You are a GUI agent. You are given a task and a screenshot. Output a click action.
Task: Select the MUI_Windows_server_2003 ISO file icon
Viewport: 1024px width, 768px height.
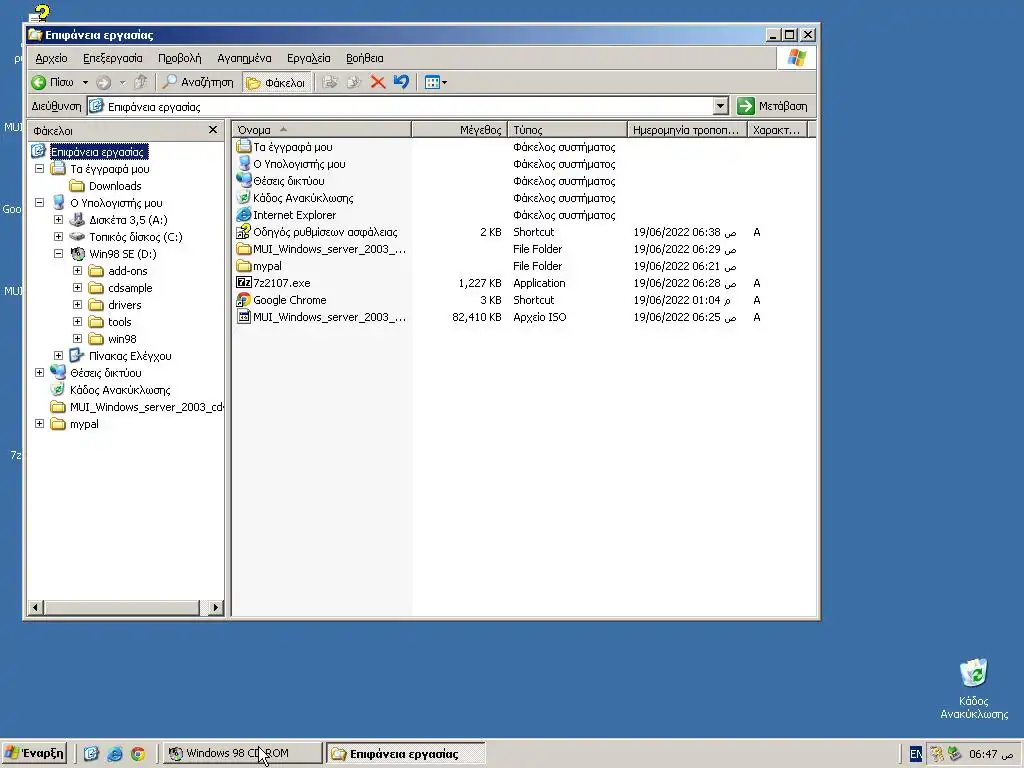coord(244,317)
